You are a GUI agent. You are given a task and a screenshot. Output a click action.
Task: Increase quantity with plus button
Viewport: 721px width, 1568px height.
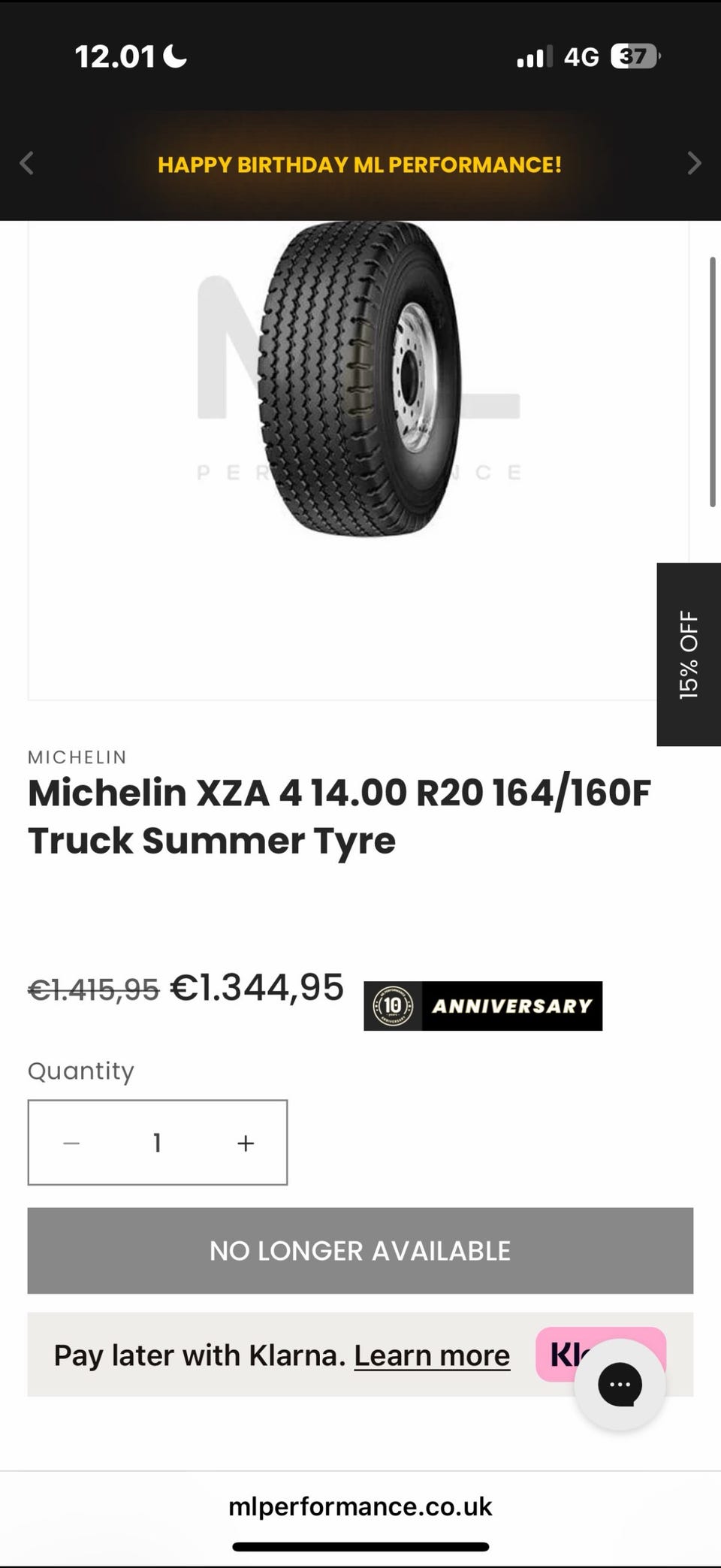pyautogui.click(x=246, y=1143)
